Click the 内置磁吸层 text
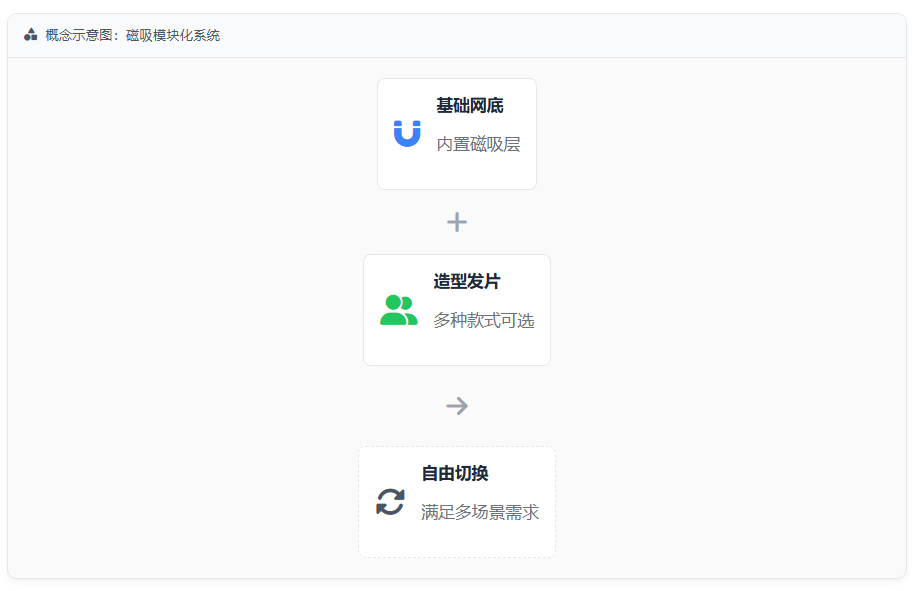Screen dimensions: 916x591 point(478,144)
